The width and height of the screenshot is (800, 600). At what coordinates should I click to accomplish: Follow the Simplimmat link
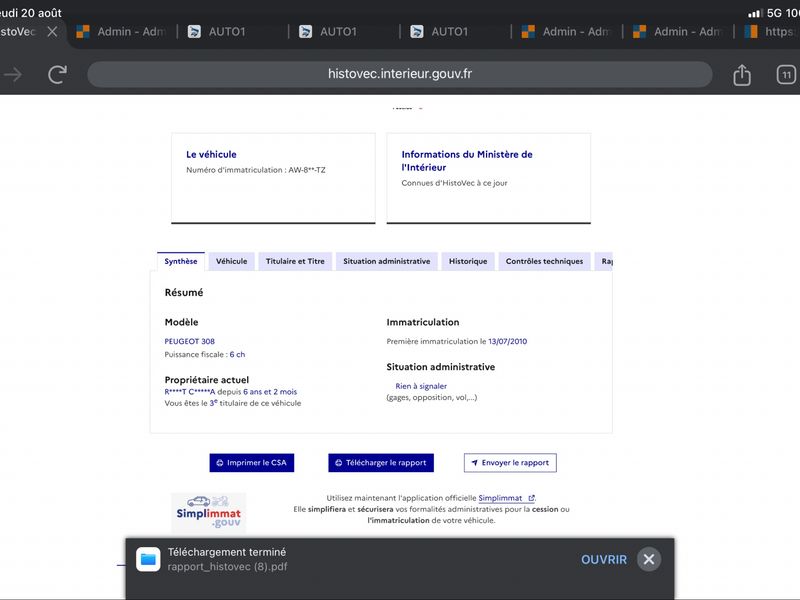coord(506,498)
